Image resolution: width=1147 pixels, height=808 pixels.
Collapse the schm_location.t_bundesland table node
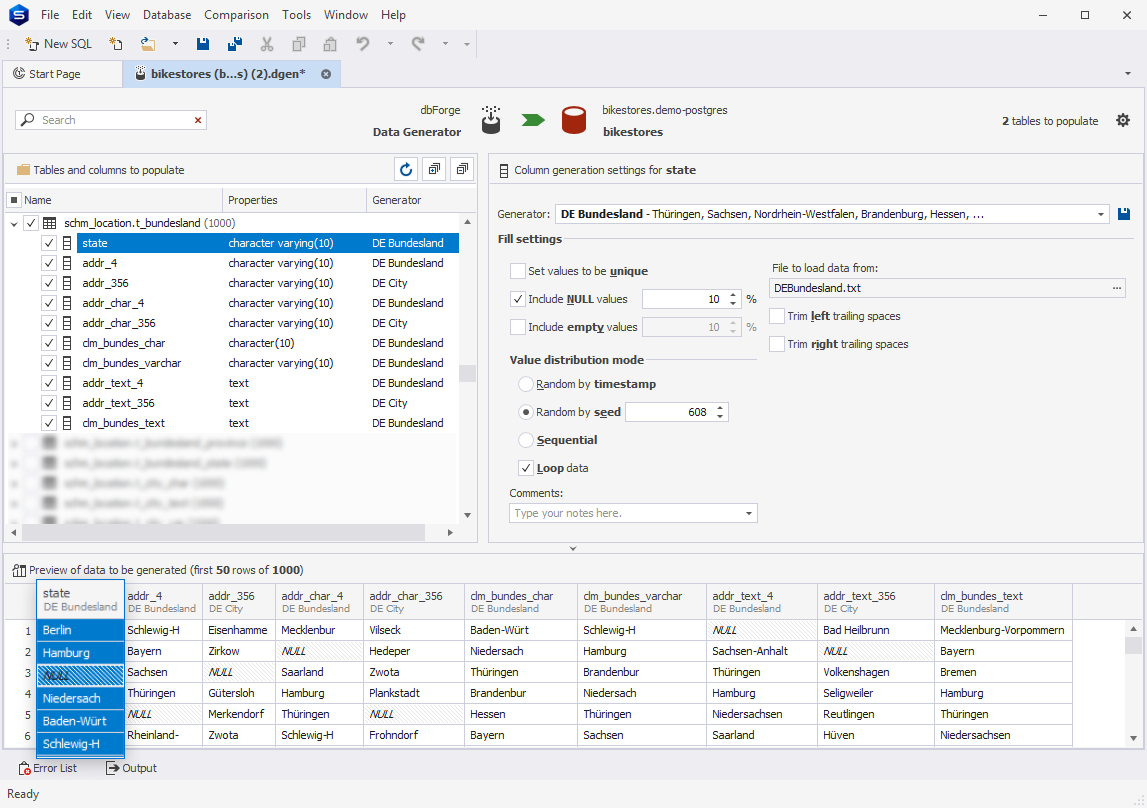(14, 224)
